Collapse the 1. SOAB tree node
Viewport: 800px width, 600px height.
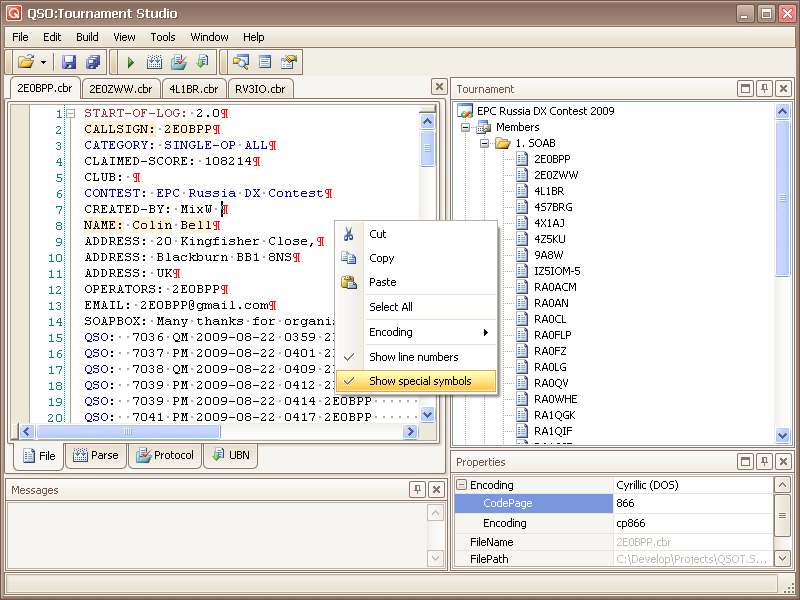[485, 143]
